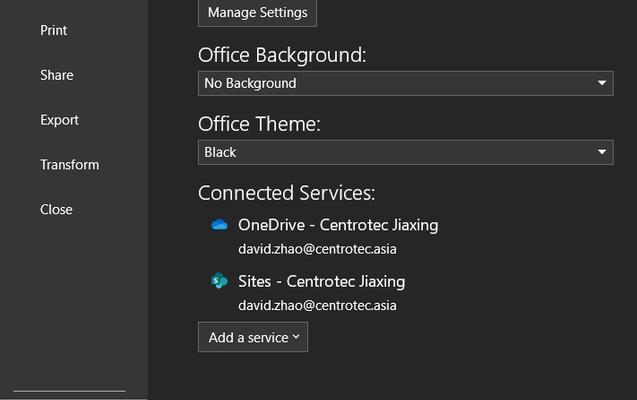Click the Sites account email address
Viewport: 637px width, 400px height.
317,305
